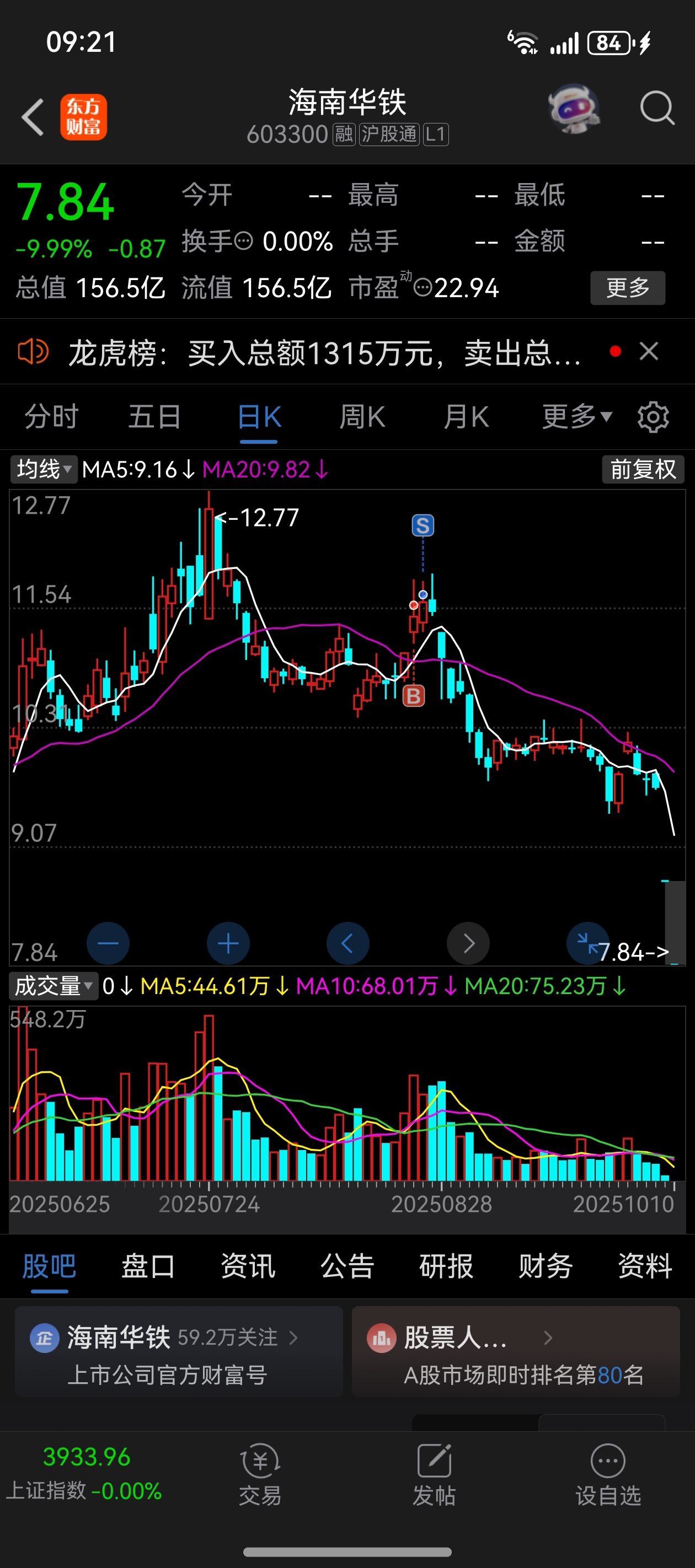The width and height of the screenshot is (695, 1568).
Task: Open chart settings gear
Action: click(653, 417)
